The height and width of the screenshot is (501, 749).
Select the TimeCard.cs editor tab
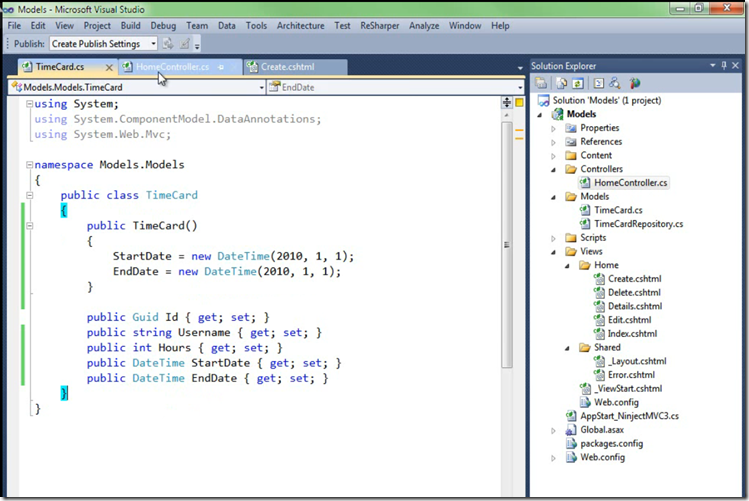[x=60, y=67]
